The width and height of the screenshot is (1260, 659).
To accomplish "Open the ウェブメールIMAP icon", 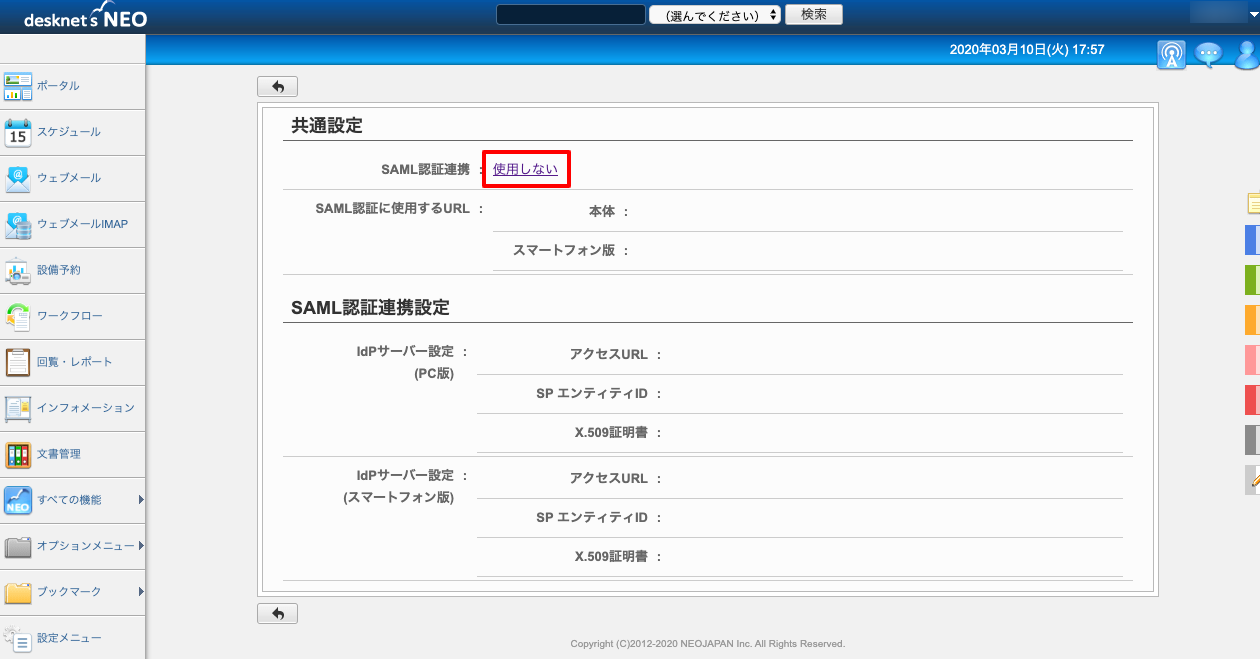I will click(18, 224).
